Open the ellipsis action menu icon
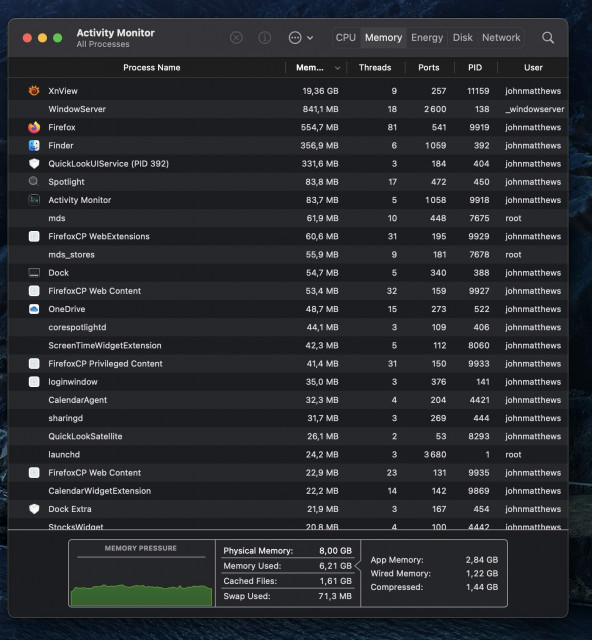 [x=295, y=38]
